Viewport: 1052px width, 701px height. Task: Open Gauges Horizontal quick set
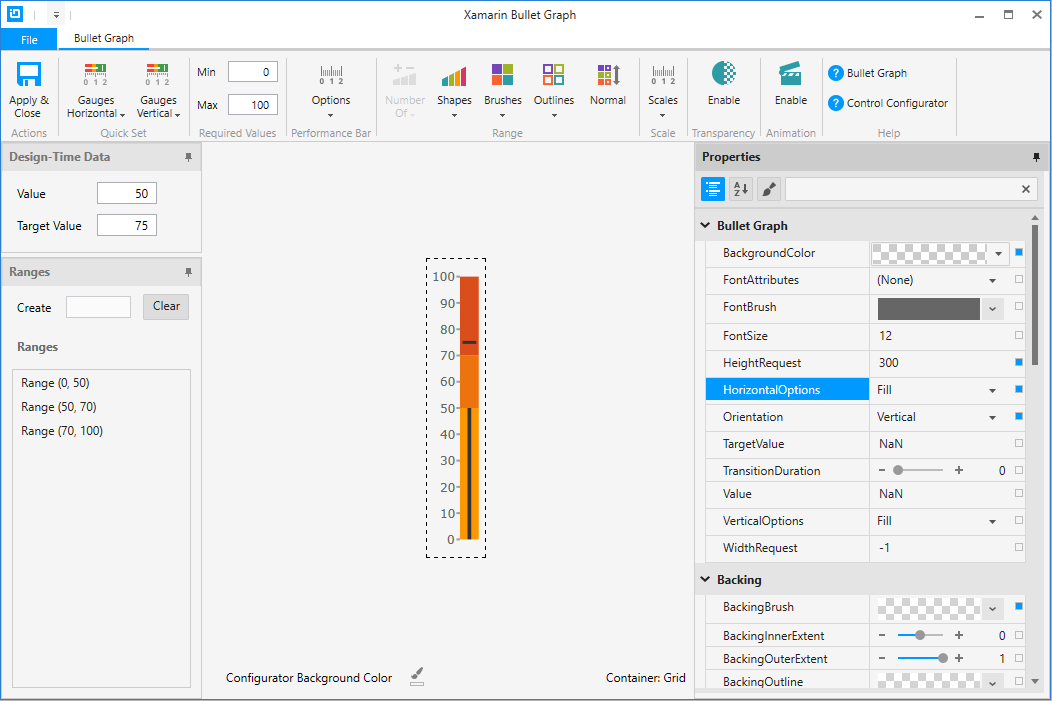(95, 91)
